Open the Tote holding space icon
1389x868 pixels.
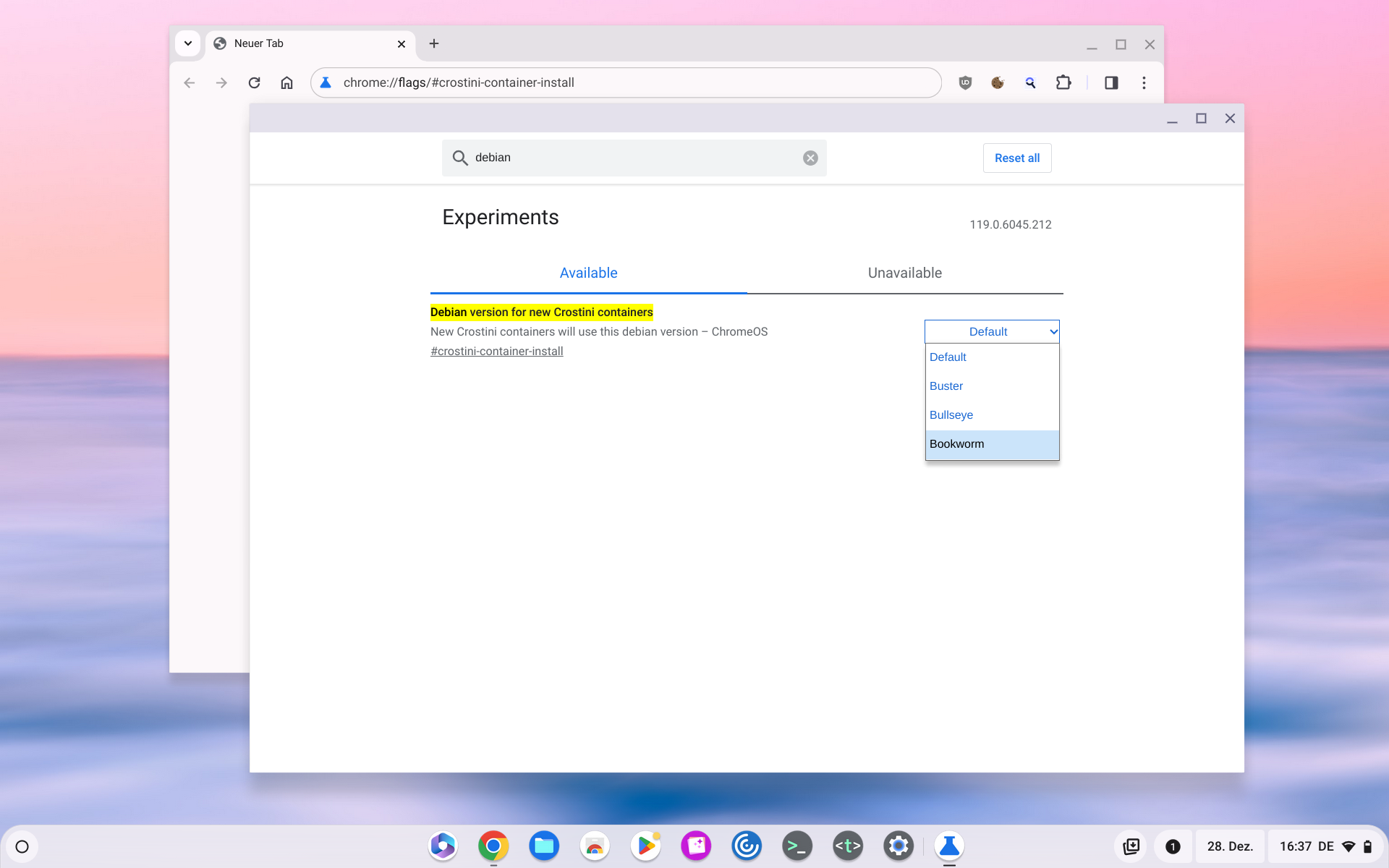pyautogui.click(x=1131, y=846)
